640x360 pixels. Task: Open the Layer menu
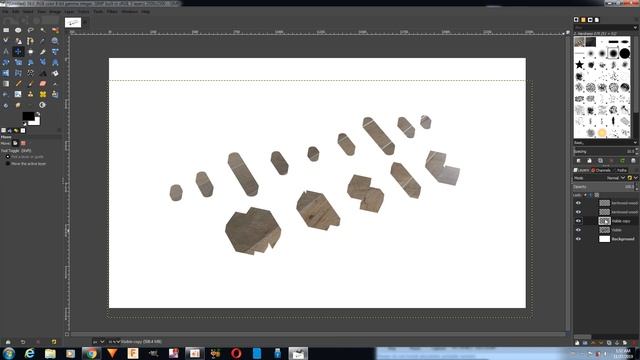coord(69,12)
